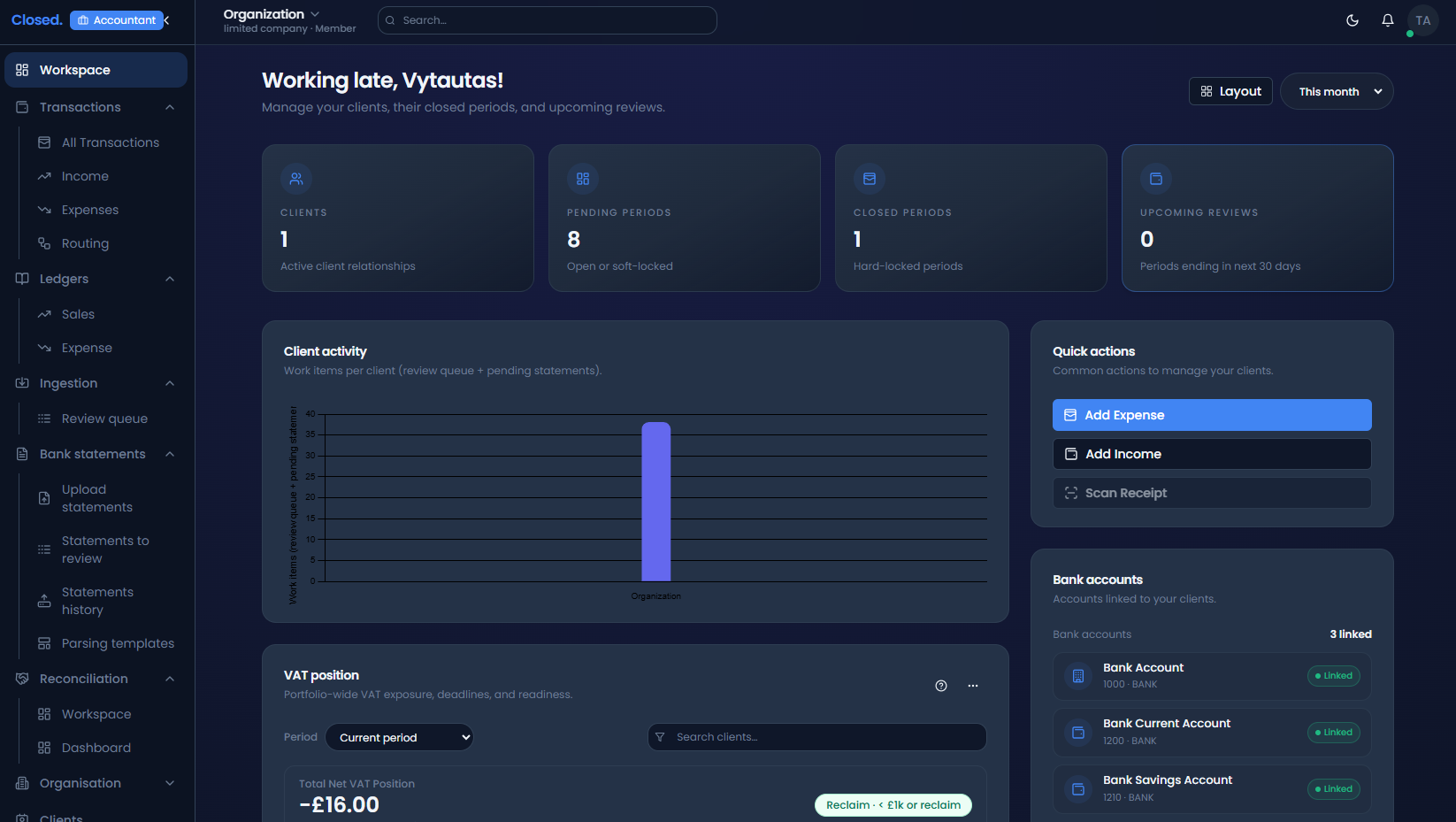Viewport: 1456px width, 822px height.
Task: Open Parsing templates
Action: [x=118, y=643]
